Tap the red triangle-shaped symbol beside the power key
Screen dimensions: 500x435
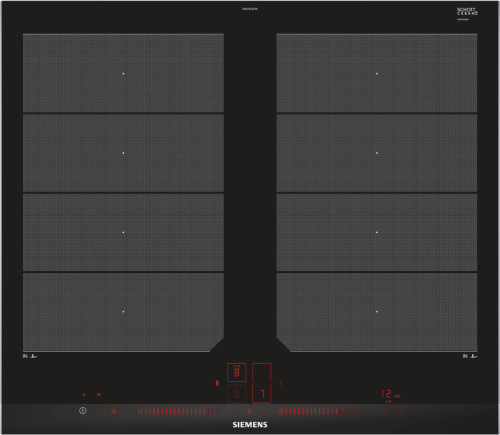coord(114,411)
